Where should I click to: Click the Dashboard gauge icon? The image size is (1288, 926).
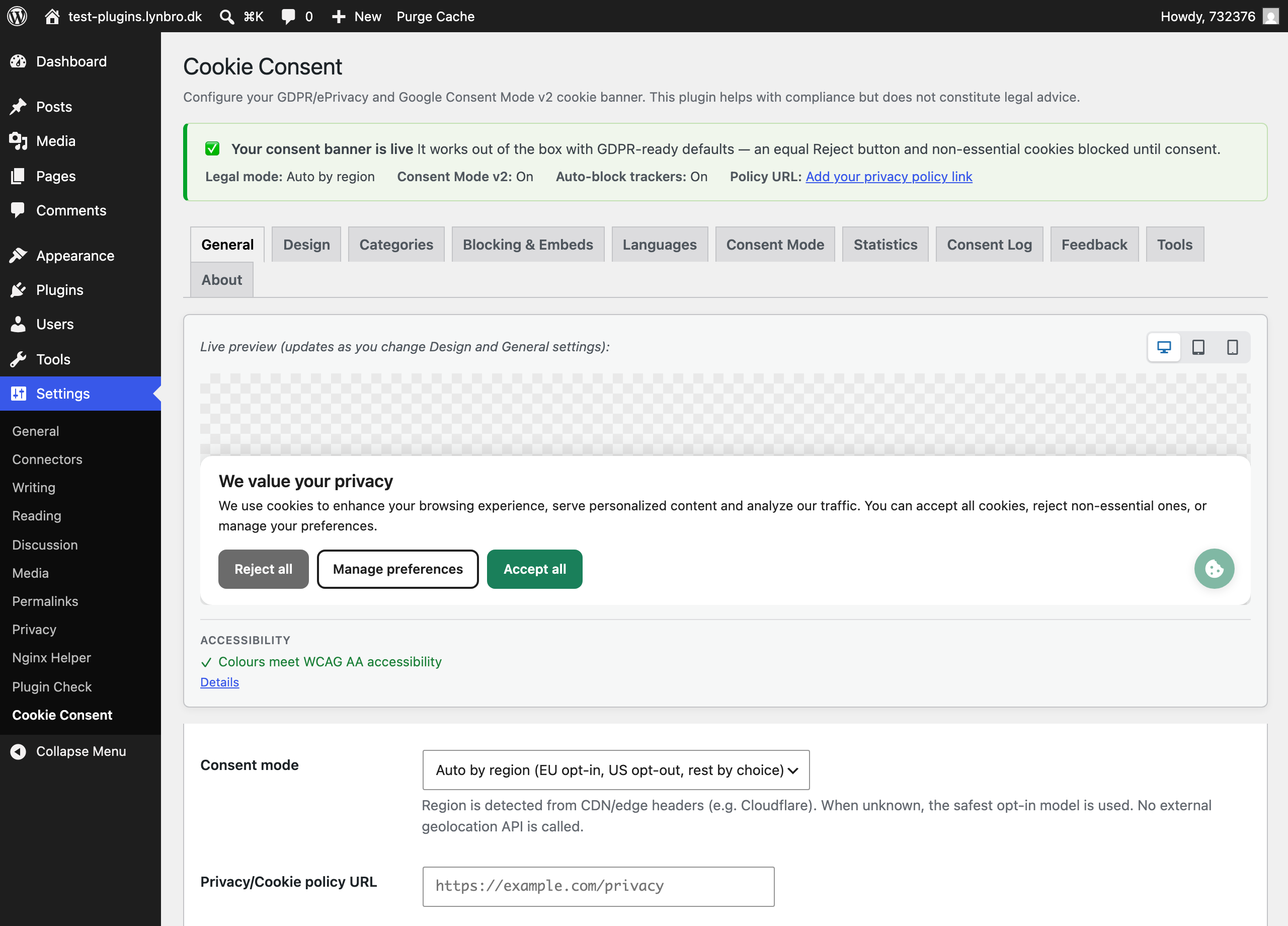pyautogui.click(x=18, y=61)
